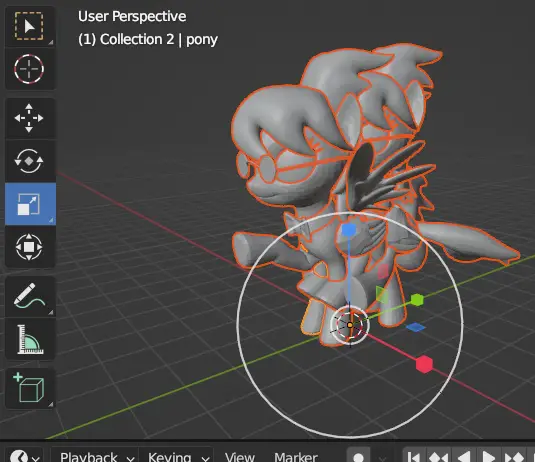Pick the Annotate pencil tool
This screenshot has height=462, width=535.
(x=30, y=296)
